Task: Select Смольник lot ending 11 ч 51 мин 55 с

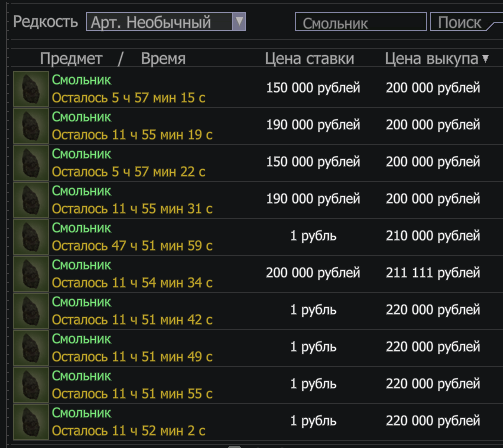Action: click(258, 385)
